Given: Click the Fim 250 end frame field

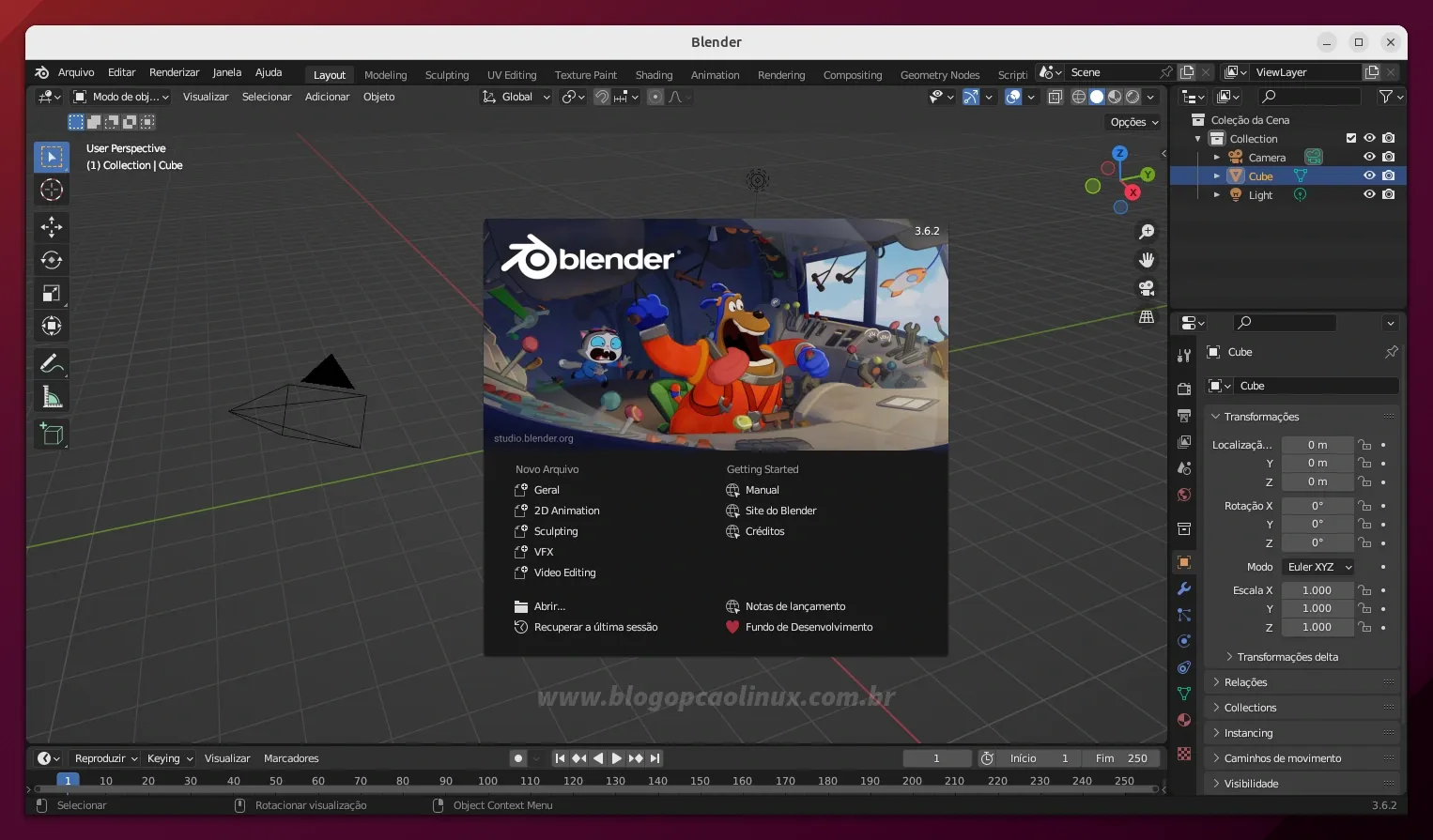Looking at the screenshot, I should pos(1120,758).
